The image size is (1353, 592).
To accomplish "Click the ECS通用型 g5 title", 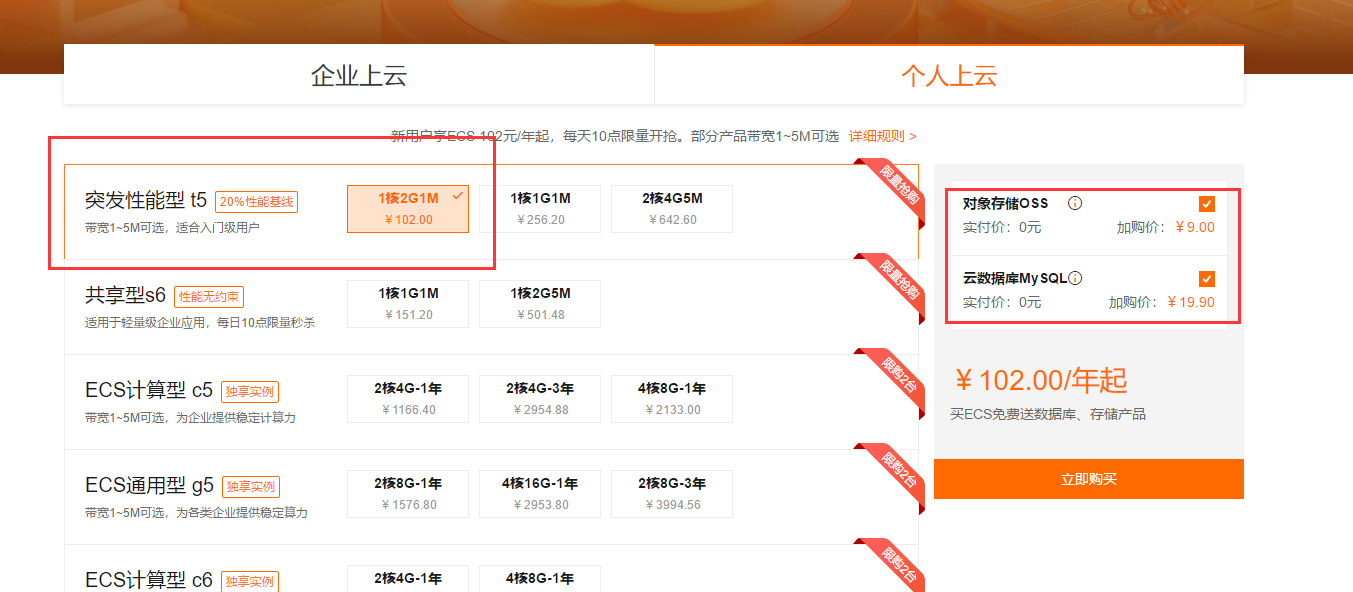I will pos(150,486).
